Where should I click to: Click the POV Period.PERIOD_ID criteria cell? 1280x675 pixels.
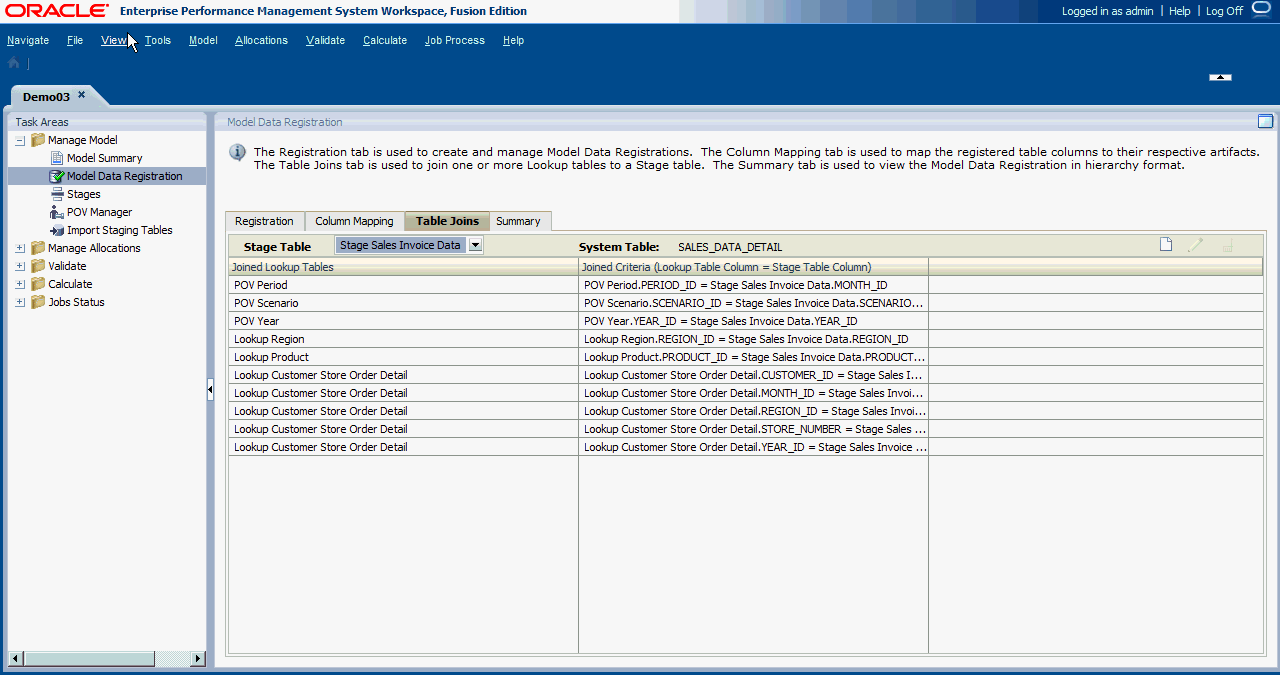754,285
